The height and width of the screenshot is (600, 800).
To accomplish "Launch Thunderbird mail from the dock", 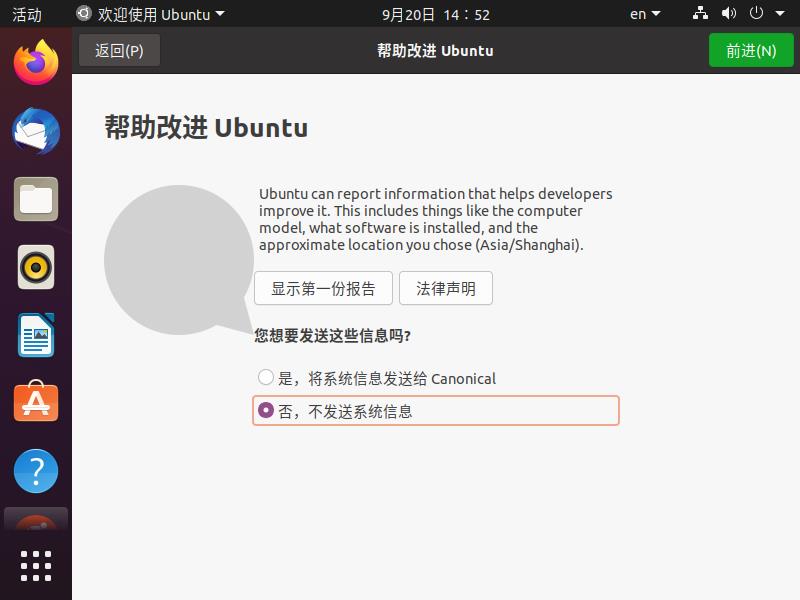I will pyautogui.click(x=36, y=131).
